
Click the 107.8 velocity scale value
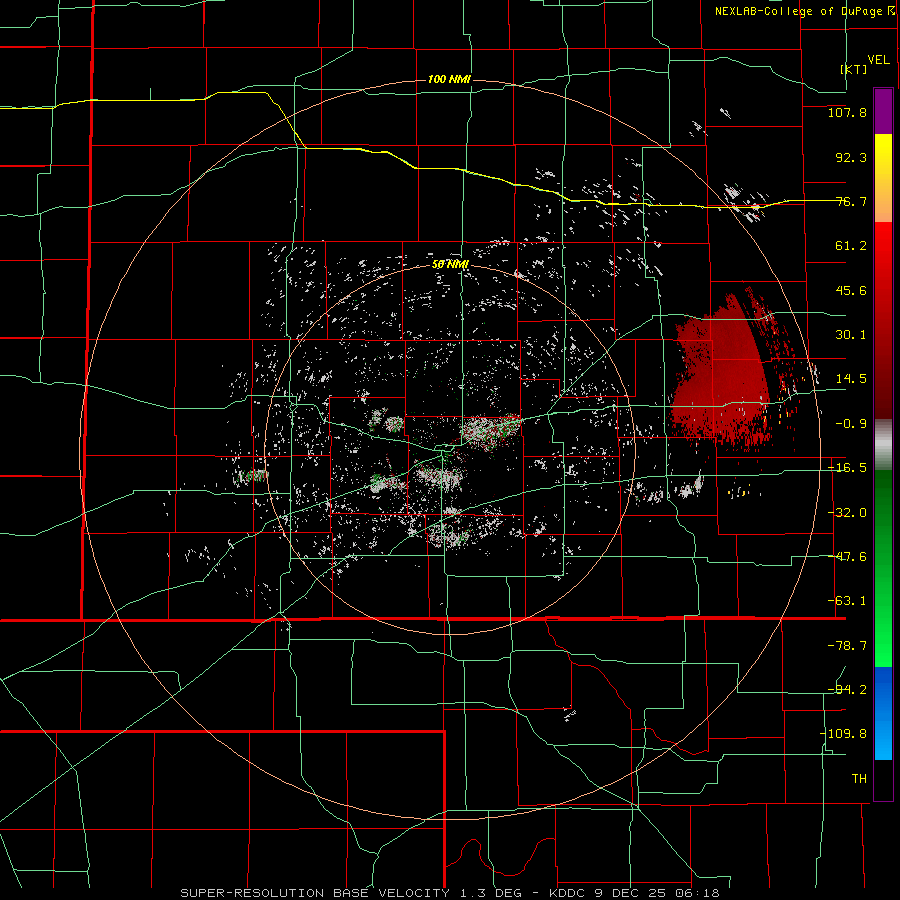pos(847,112)
